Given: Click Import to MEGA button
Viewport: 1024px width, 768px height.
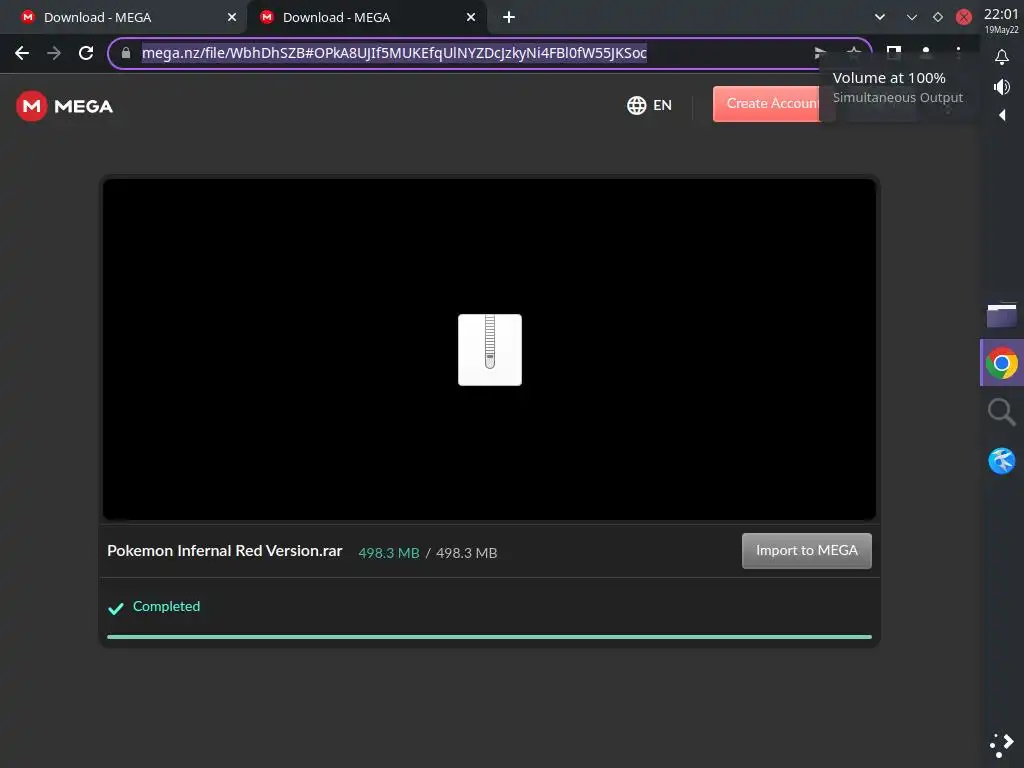Looking at the screenshot, I should 807,551.
